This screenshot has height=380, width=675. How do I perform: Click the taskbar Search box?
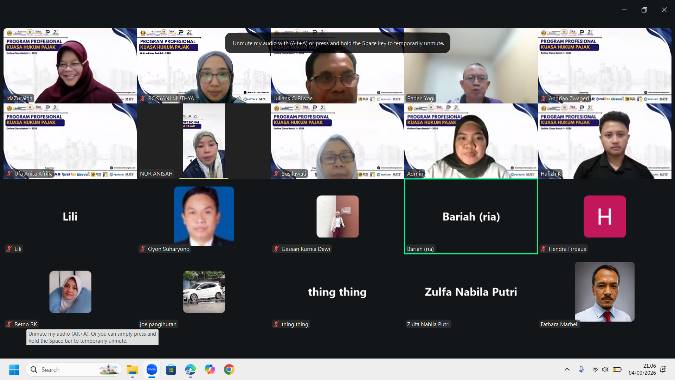point(73,370)
